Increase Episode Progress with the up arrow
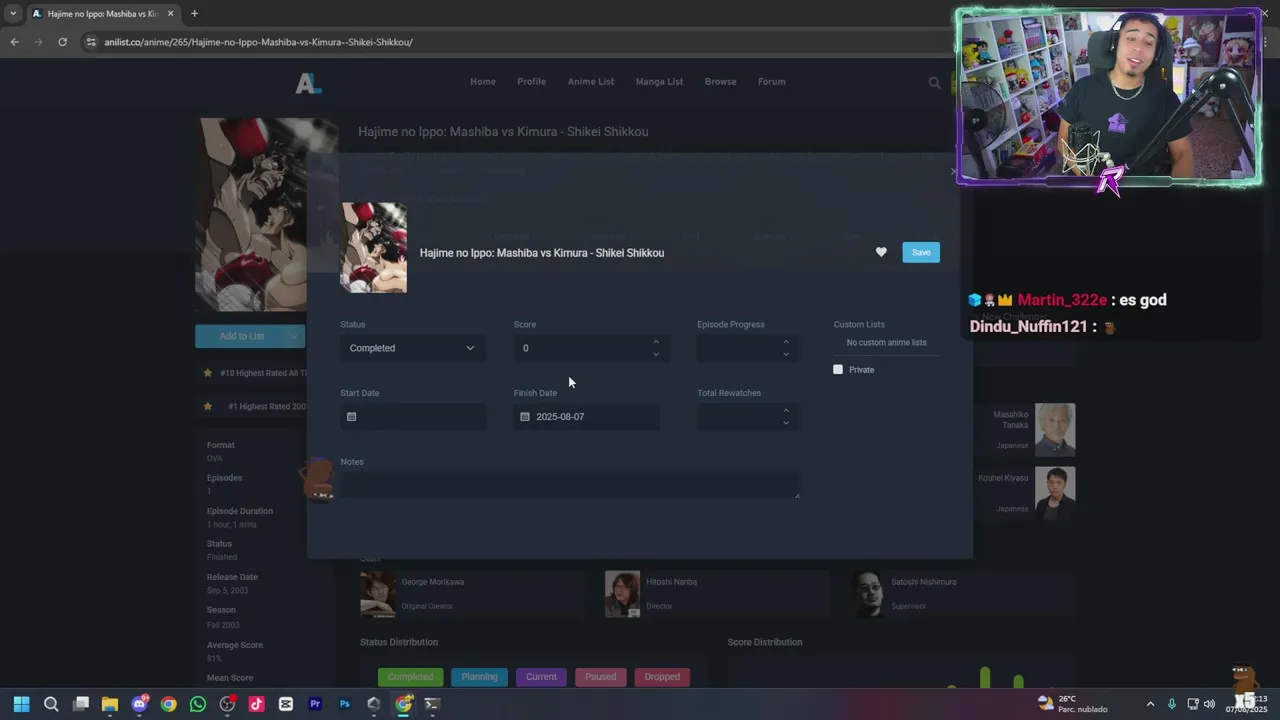The image size is (1280, 720). point(786,342)
